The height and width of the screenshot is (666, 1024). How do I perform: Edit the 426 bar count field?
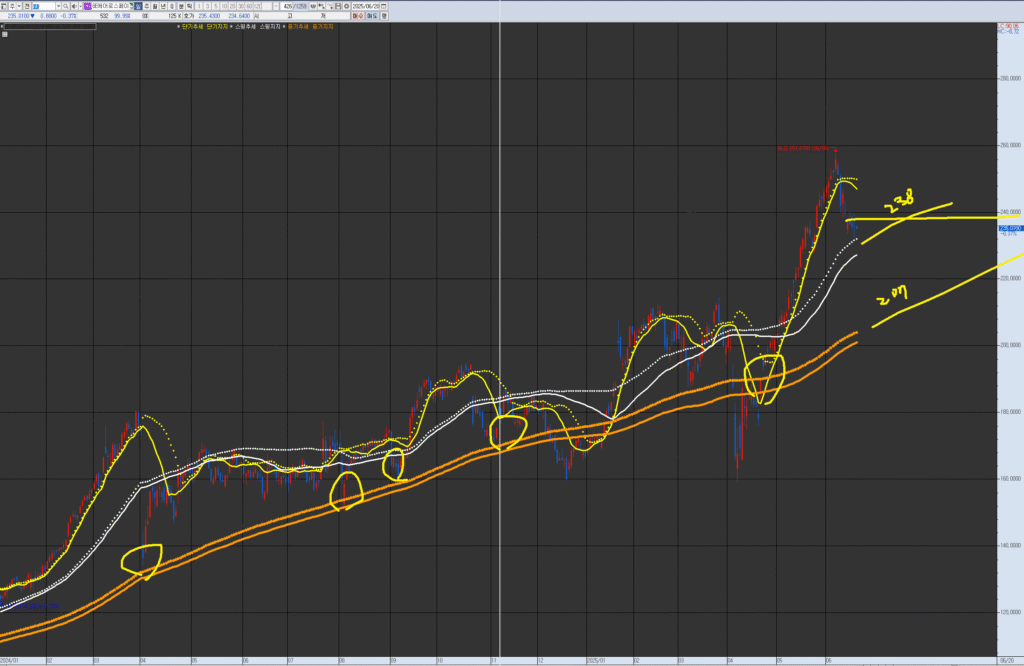click(x=287, y=6)
